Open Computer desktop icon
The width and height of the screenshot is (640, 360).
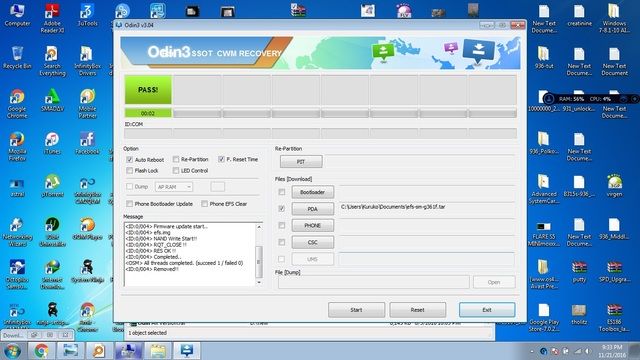coord(17,16)
